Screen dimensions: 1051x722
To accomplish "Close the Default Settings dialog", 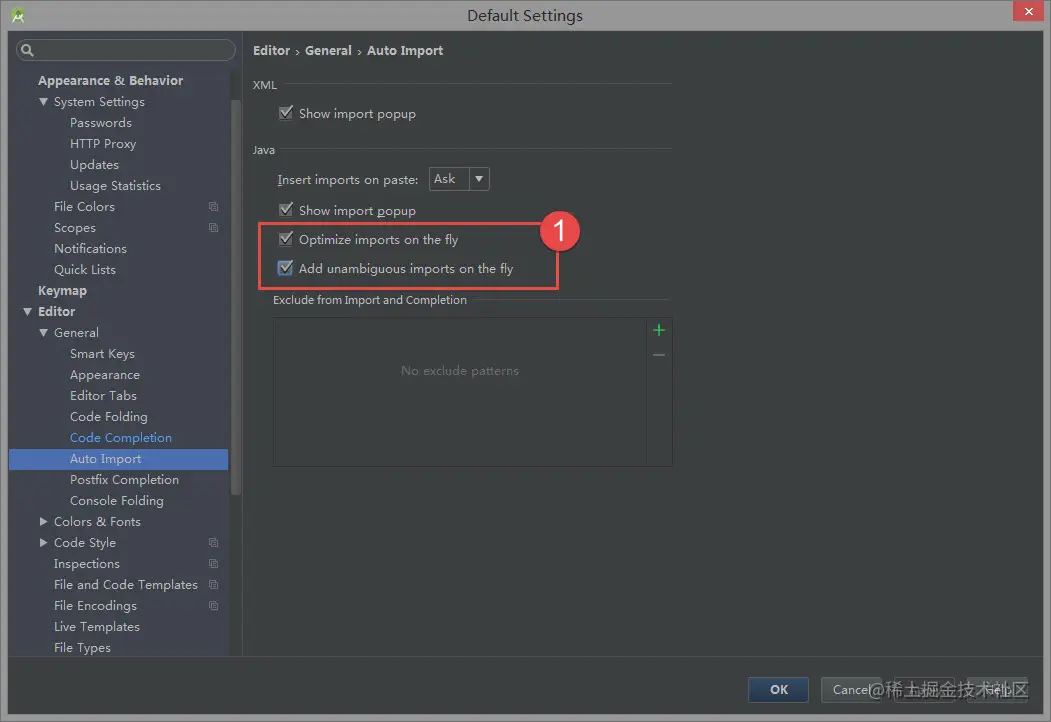I will click(x=1028, y=11).
